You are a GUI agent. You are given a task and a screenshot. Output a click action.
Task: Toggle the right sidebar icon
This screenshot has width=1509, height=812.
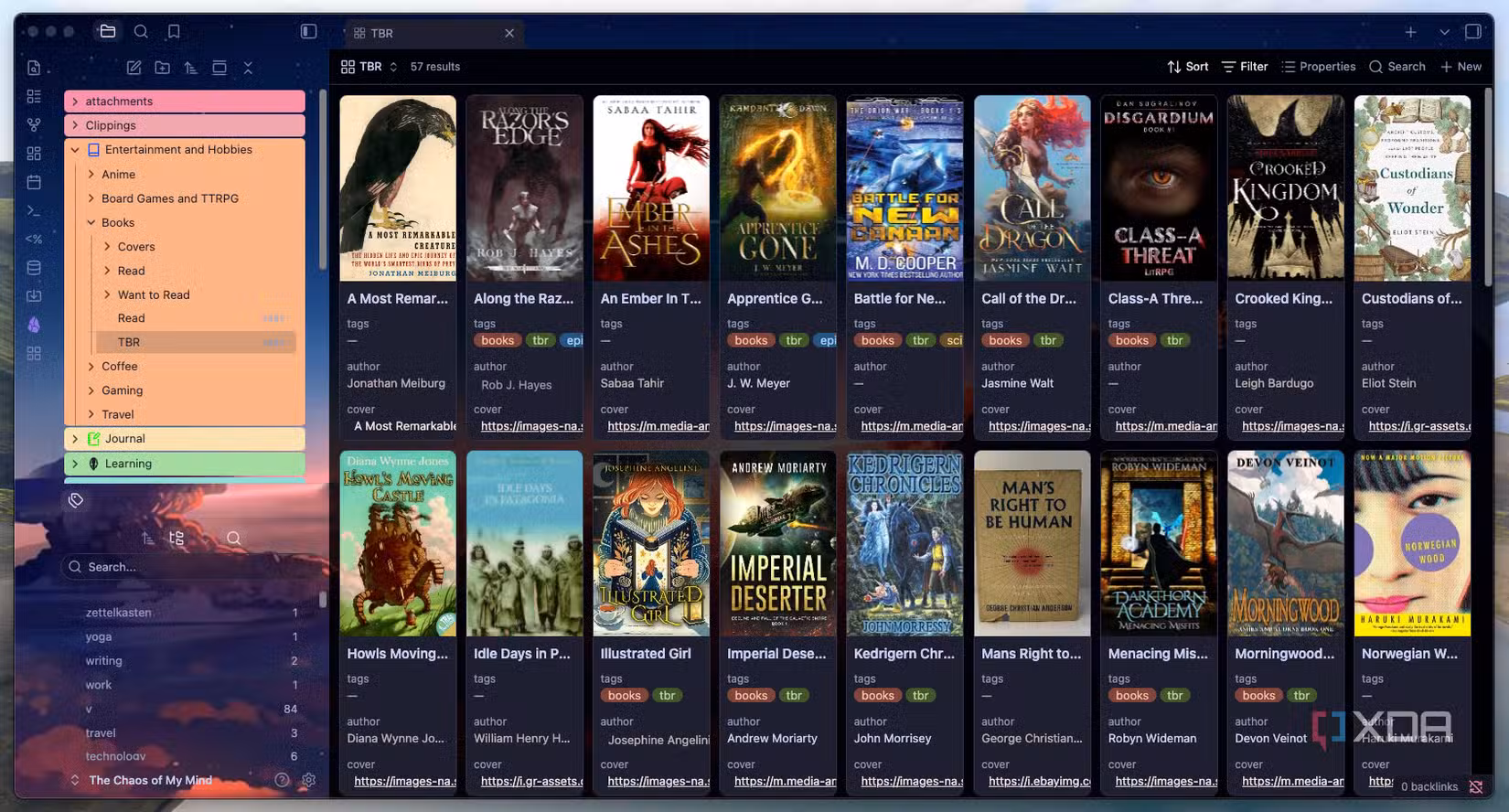point(1473,32)
